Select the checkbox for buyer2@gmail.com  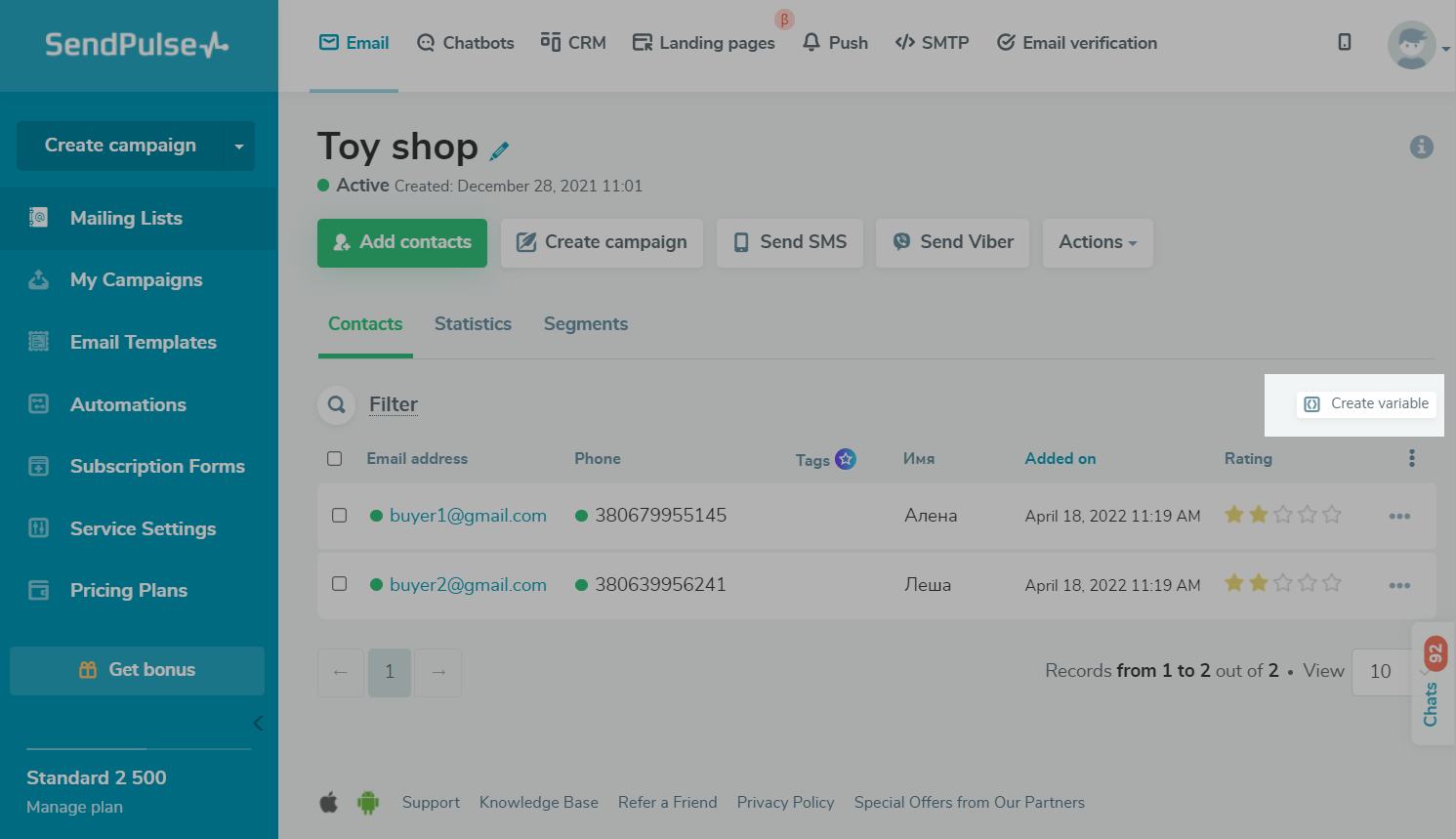click(x=340, y=584)
